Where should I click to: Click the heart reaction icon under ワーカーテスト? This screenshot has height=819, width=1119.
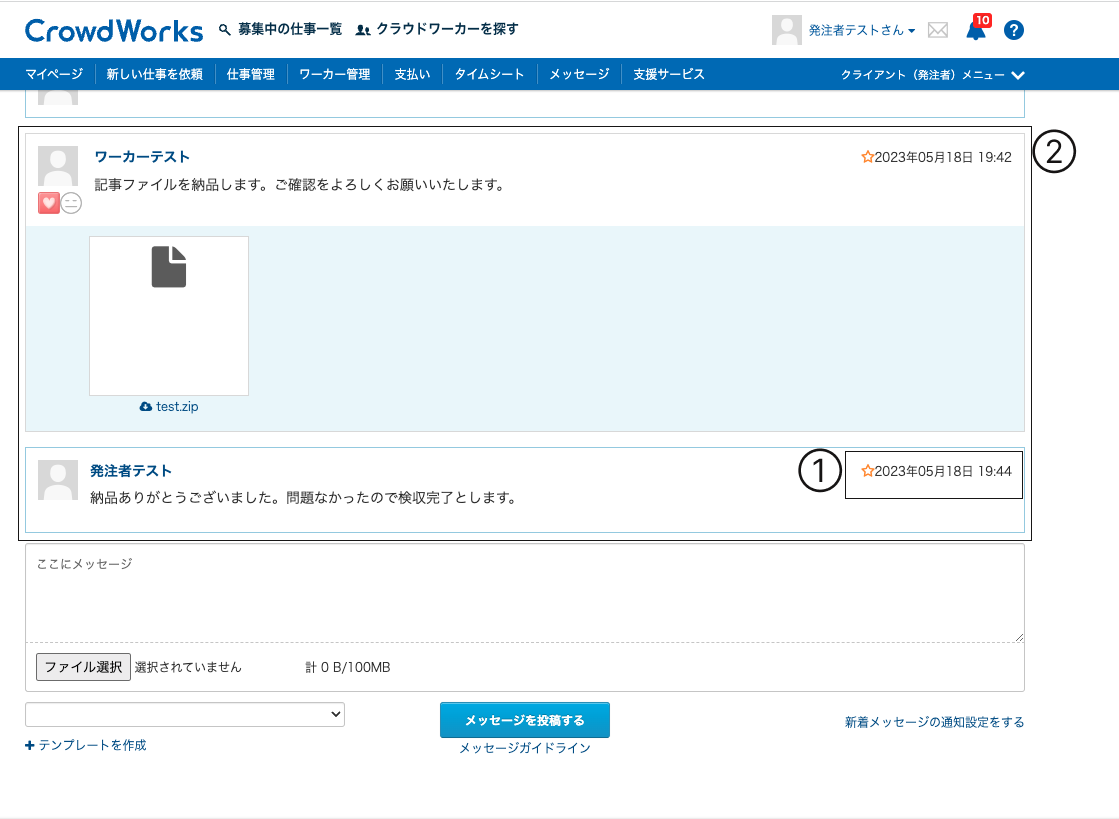pyautogui.click(x=49, y=203)
